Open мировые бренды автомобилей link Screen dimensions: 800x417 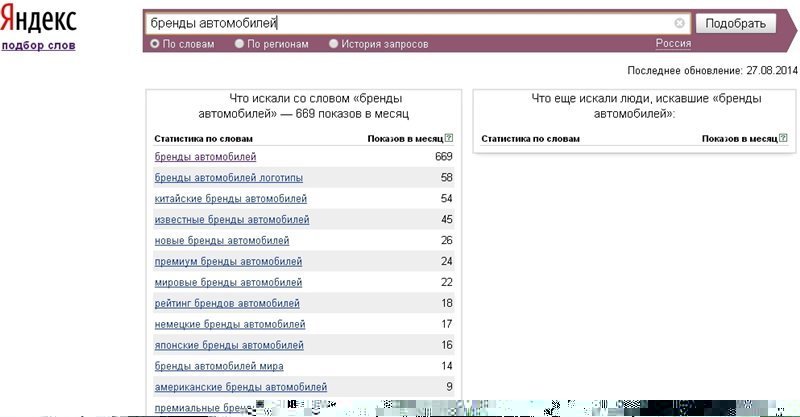(x=229, y=283)
